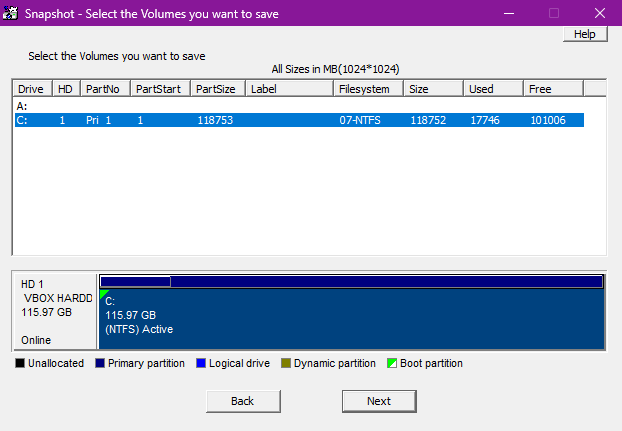Click the partition usage bar

pos(351,282)
